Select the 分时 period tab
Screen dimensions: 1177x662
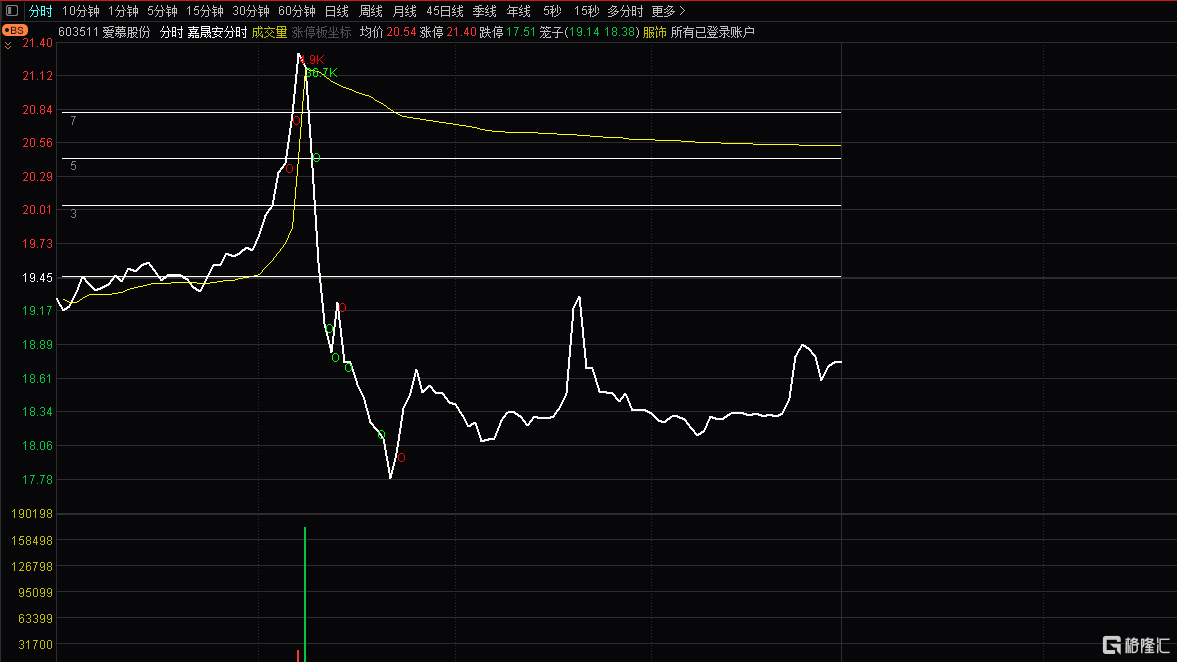[x=41, y=11]
